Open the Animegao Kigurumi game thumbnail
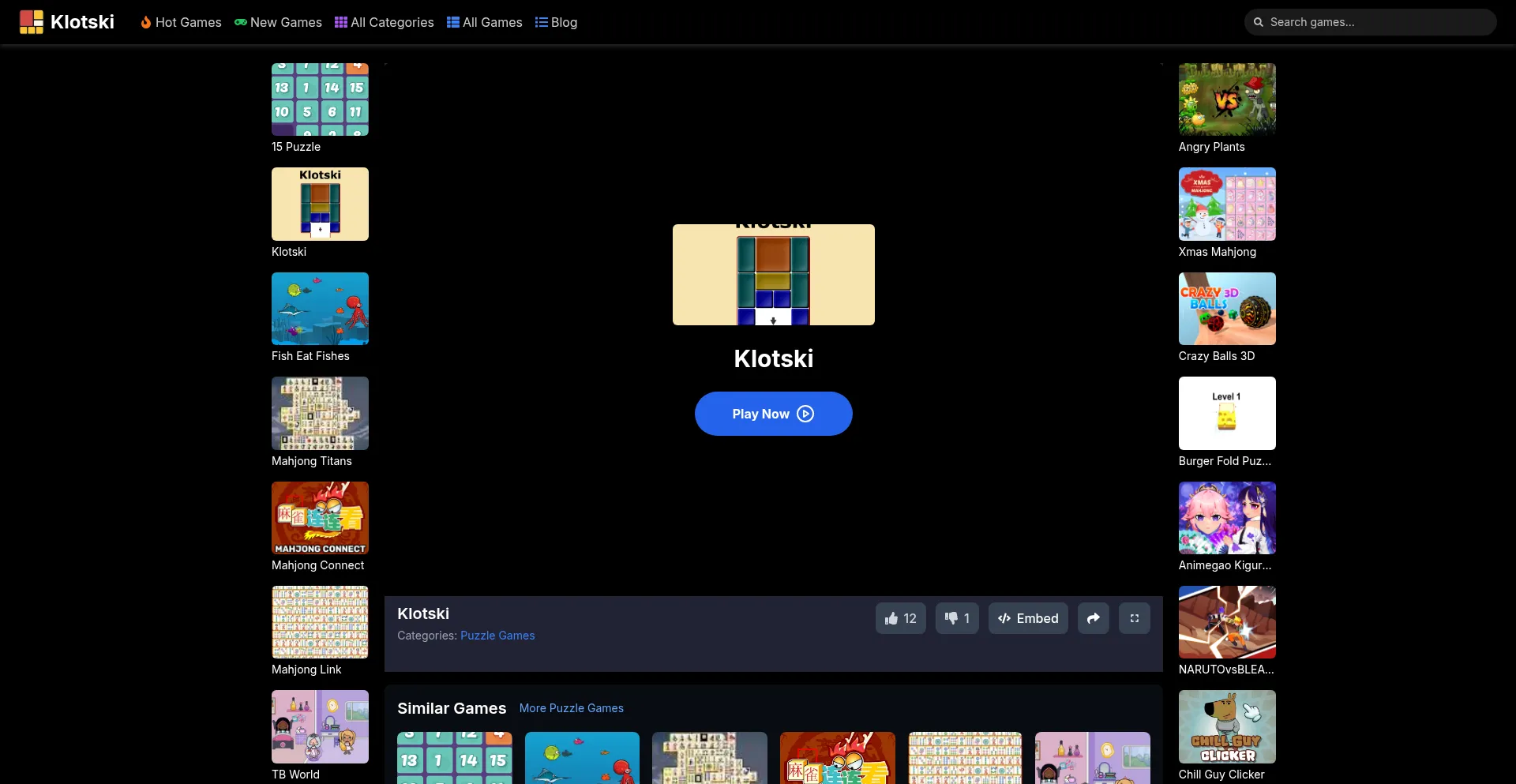Viewport: 1516px width, 784px height. [1227, 518]
